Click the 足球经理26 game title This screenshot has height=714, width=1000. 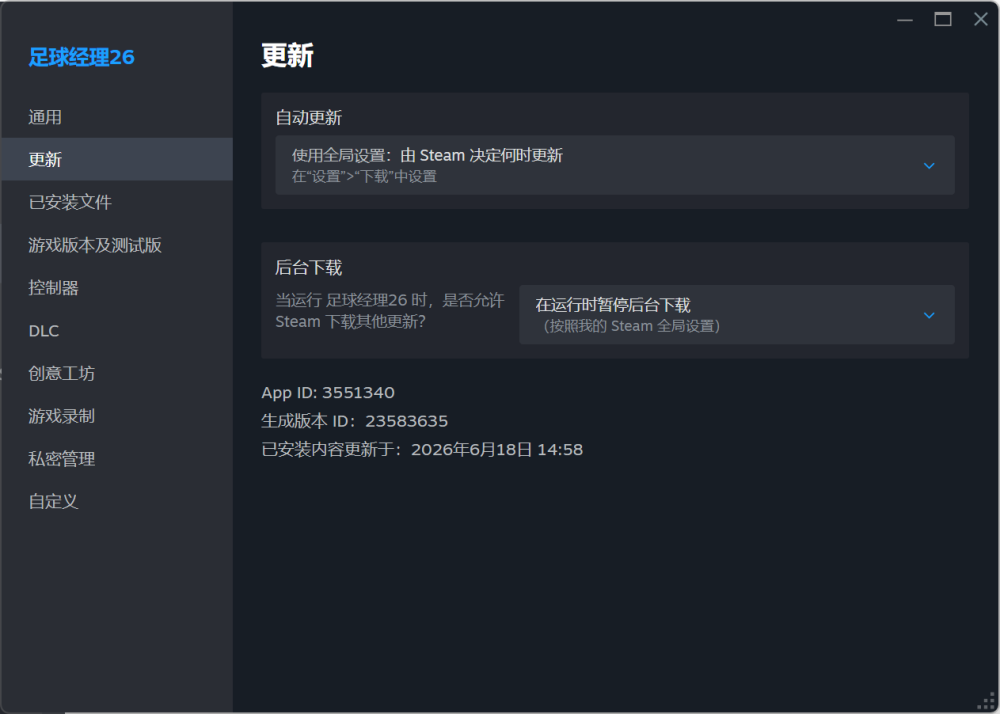[82, 57]
